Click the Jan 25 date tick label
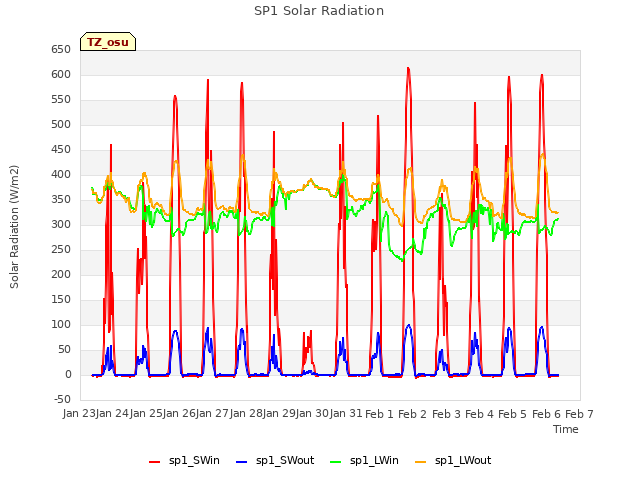 click(145, 414)
